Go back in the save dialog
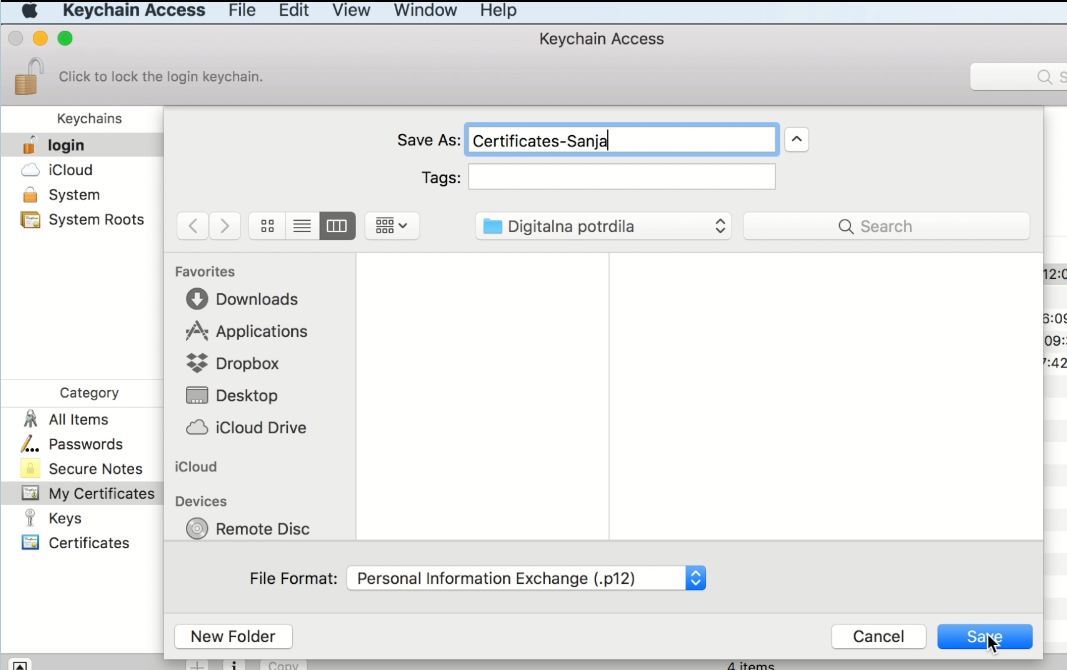 click(x=193, y=226)
